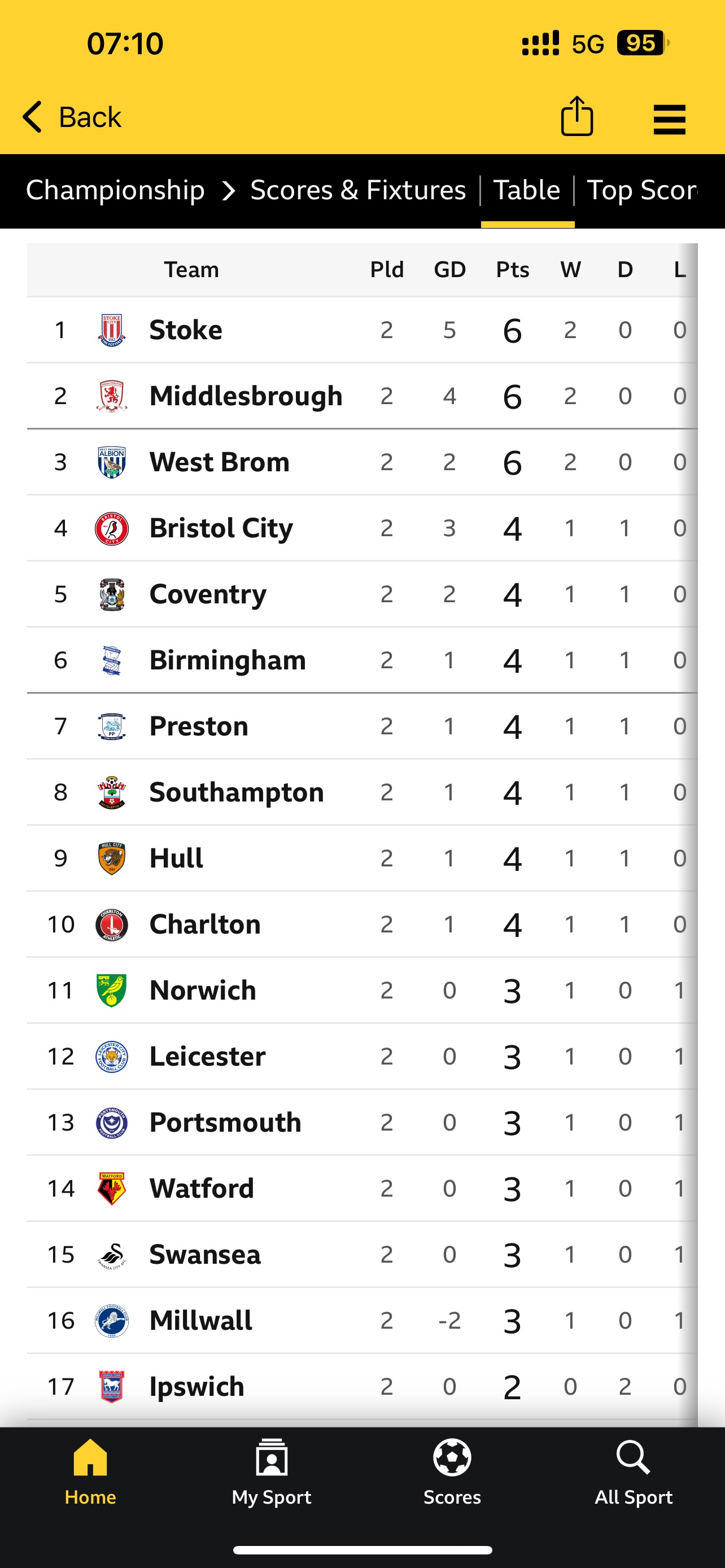This screenshot has height=1568, width=725.
Task: Tap the My Sport bookmark icon
Action: click(272, 1457)
